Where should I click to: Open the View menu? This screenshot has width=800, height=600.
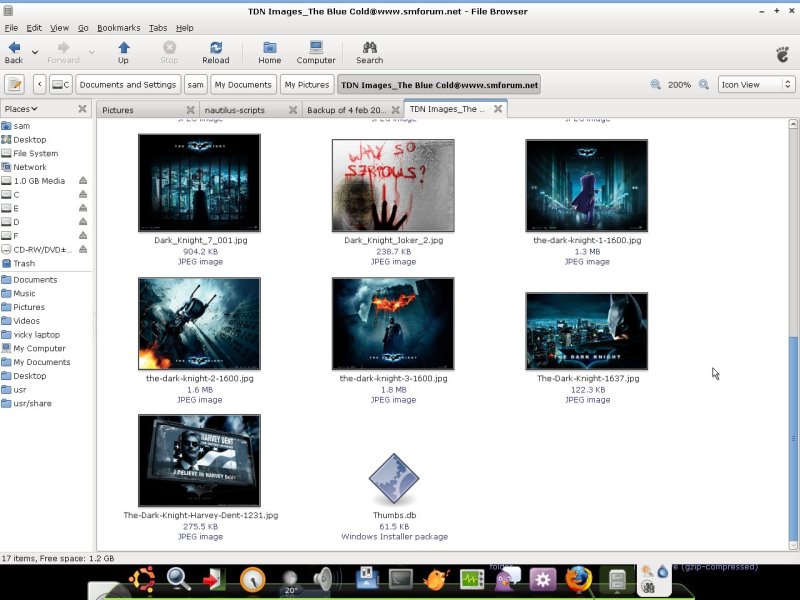(59, 28)
